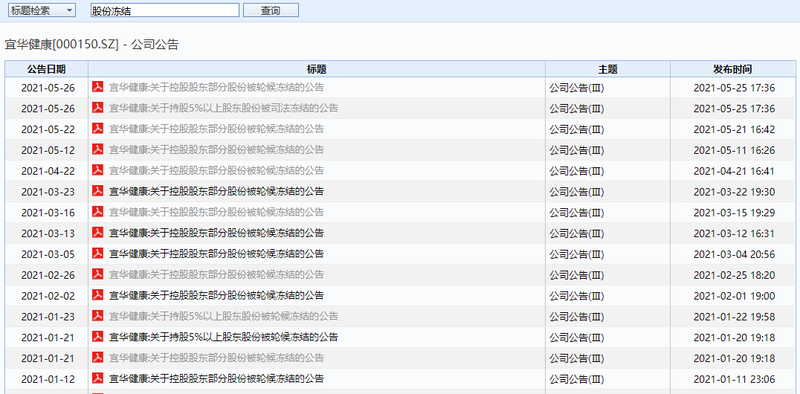This screenshot has width=800, height=394.
Task: Click publish time 2021-03-15 19:29
Action: (734, 213)
